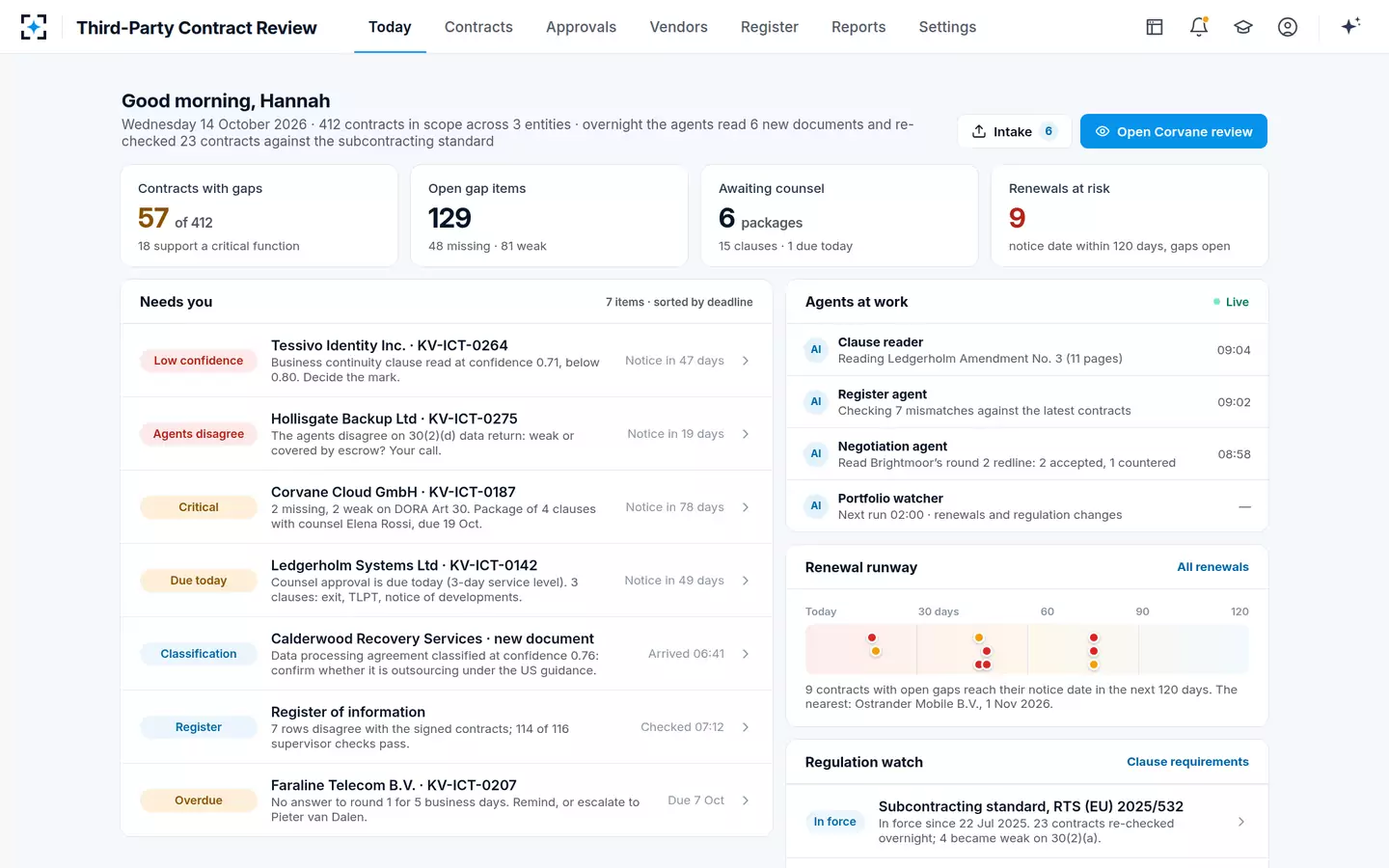This screenshot has width=1389, height=868.
Task: Open the Open gap items card
Action: pyautogui.click(x=550, y=216)
